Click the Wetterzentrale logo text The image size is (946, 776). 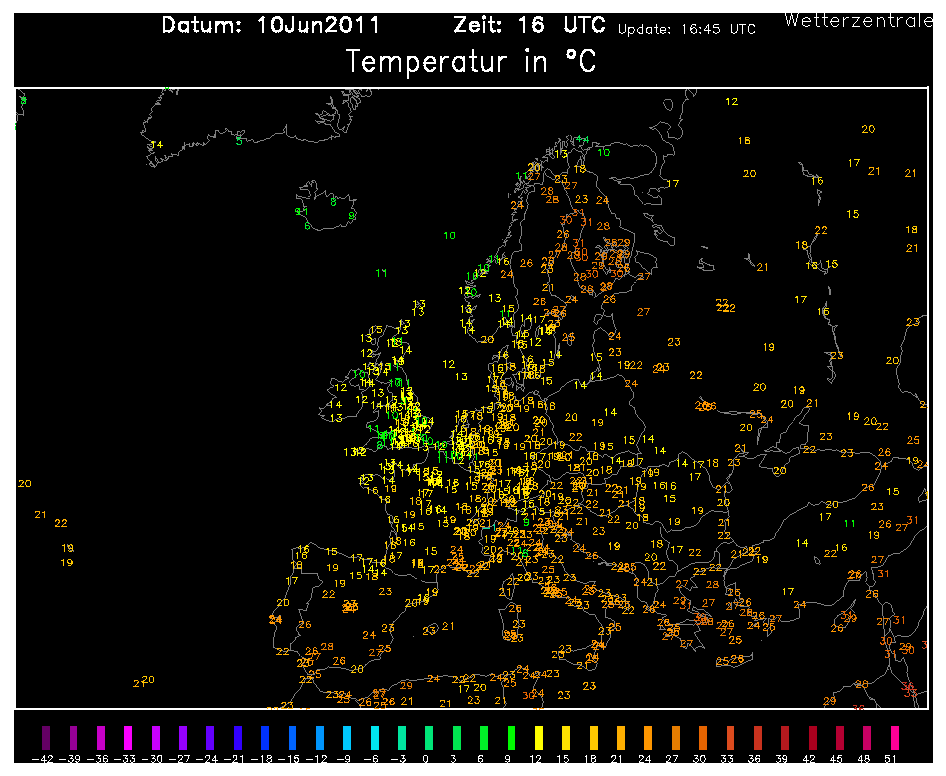coord(858,18)
